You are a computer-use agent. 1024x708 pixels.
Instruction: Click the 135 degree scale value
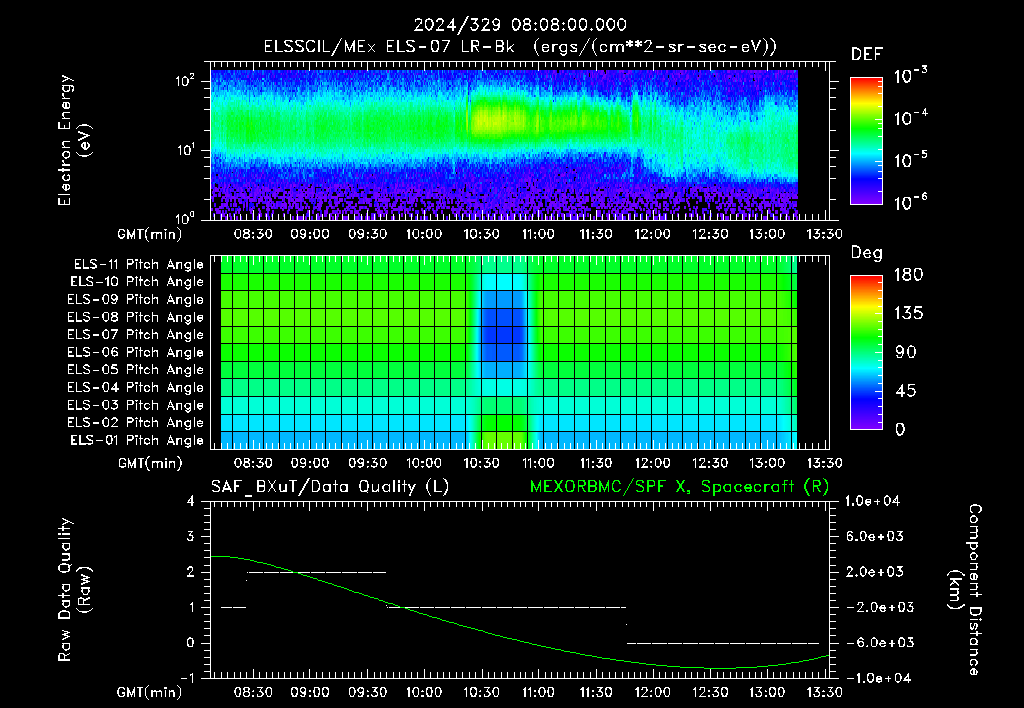[x=908, y=314]
